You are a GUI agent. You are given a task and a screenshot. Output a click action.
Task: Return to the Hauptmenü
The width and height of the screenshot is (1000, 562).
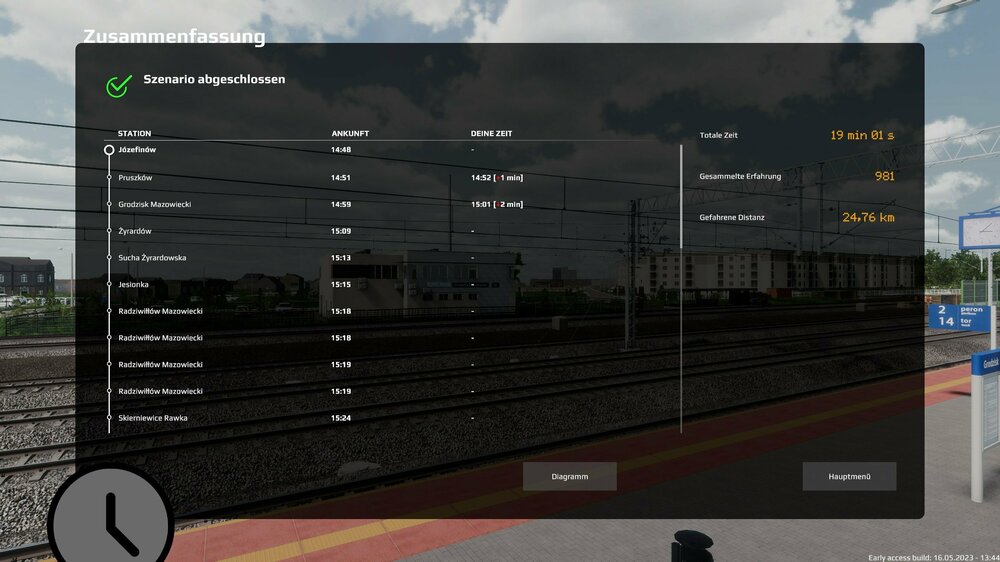click(x=849, y=477)
